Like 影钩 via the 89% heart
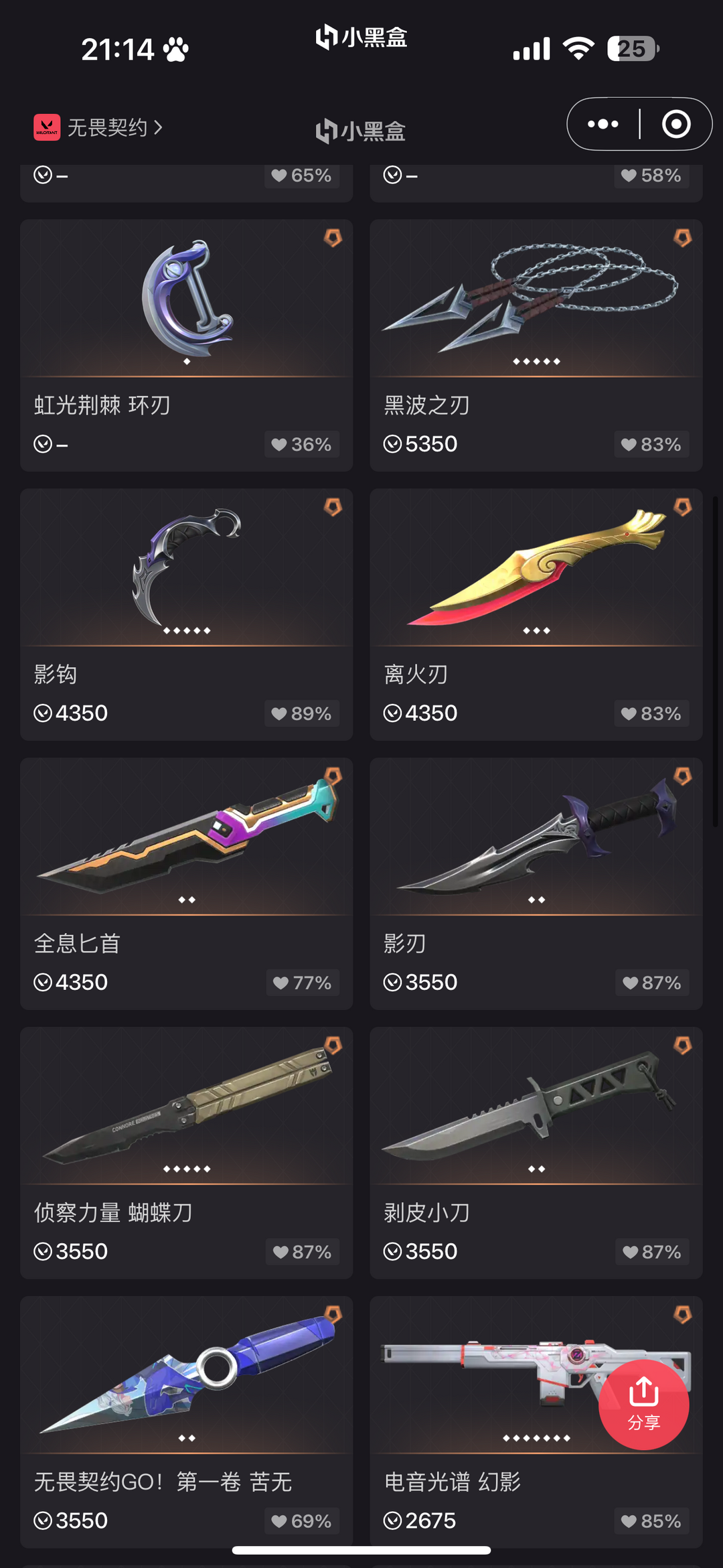 tap(301, 713)
